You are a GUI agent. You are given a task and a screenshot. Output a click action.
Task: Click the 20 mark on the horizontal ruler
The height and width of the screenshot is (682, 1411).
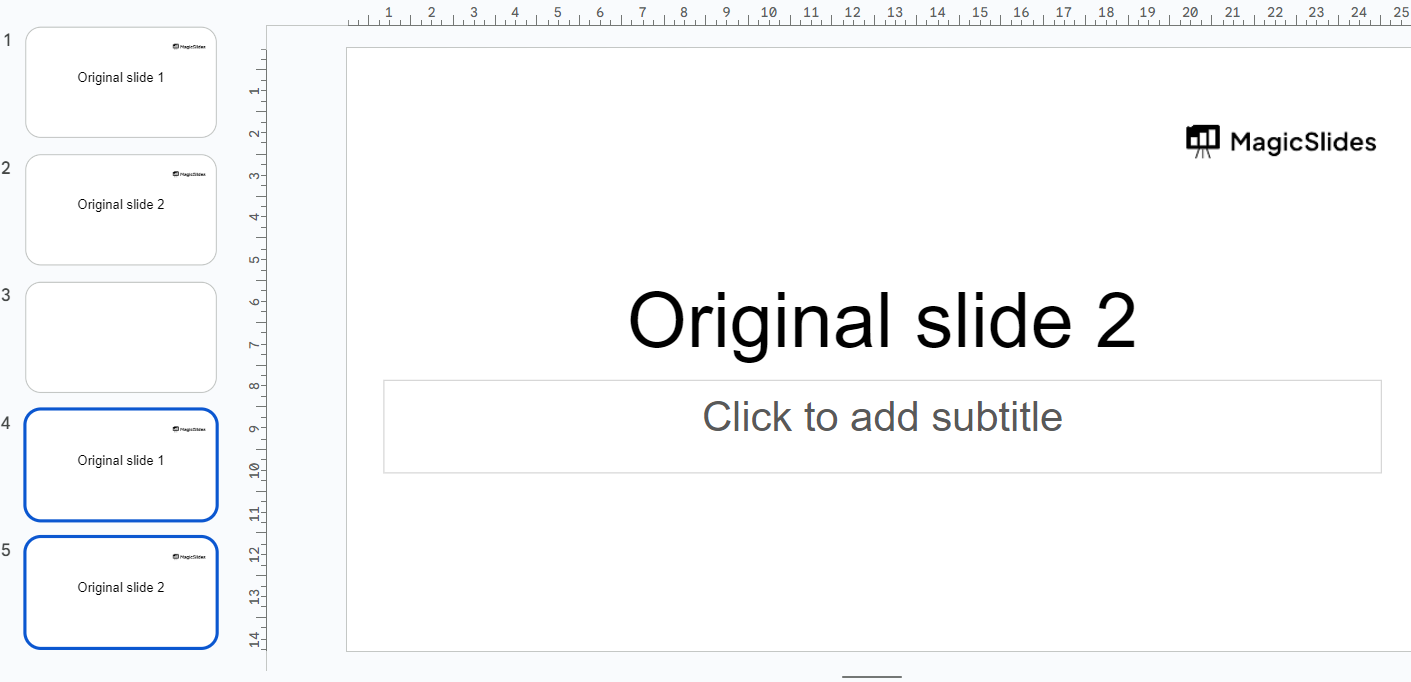click(1190, 13)
